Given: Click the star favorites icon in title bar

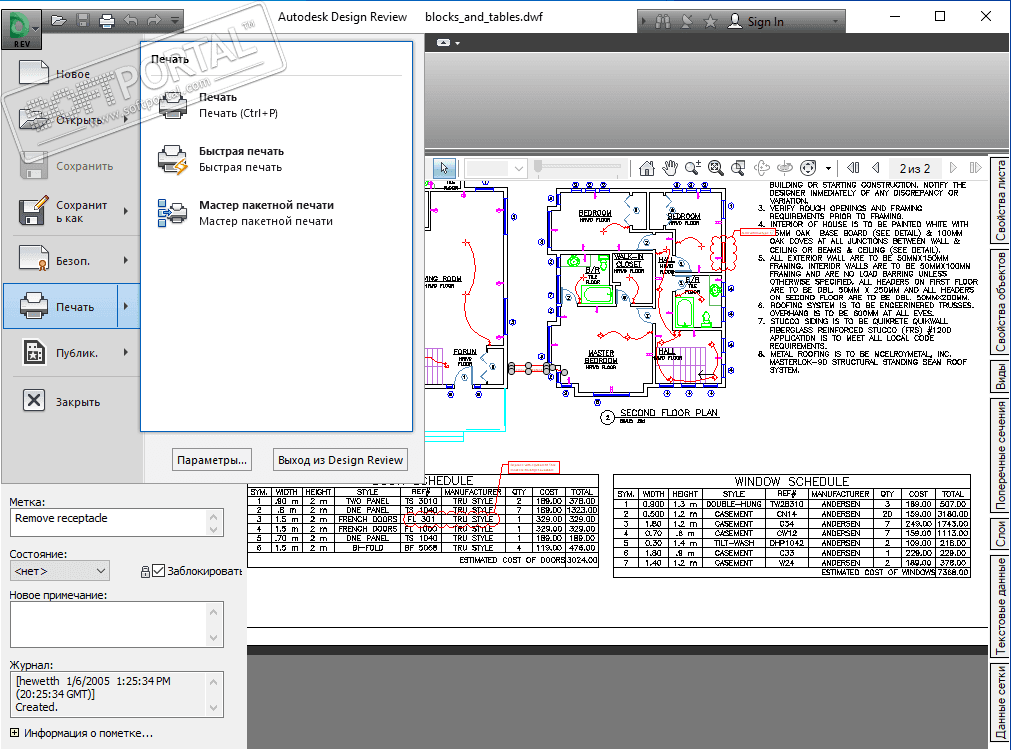Looking at the screenshot, I should 710,22.
